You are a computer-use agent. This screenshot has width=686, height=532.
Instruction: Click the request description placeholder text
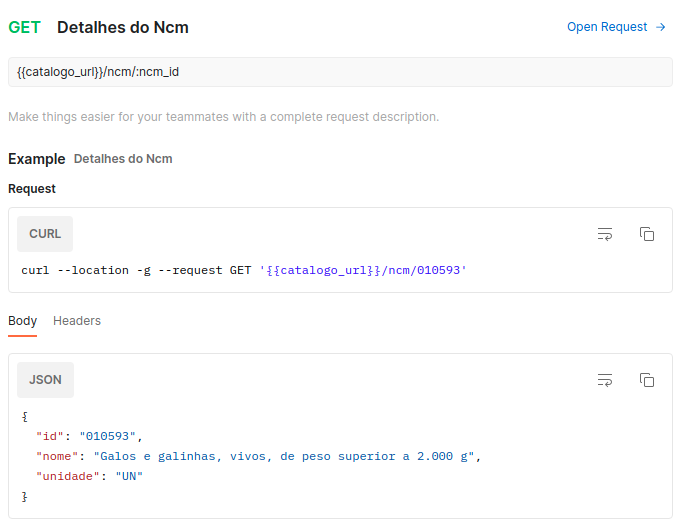pyautogui.click(x=224, y=117)
